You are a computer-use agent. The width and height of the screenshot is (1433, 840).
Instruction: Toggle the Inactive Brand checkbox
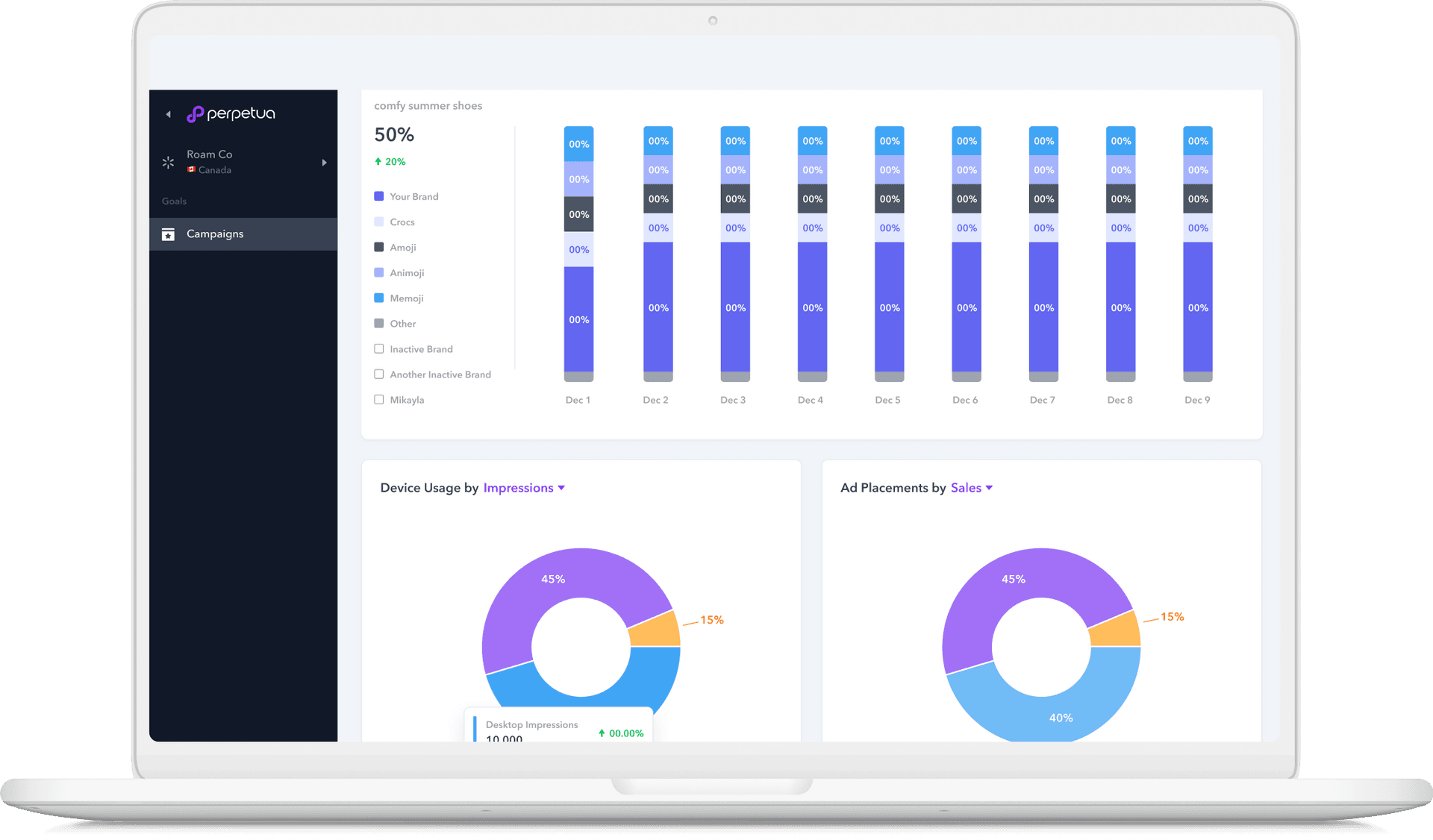pos(379,349)
